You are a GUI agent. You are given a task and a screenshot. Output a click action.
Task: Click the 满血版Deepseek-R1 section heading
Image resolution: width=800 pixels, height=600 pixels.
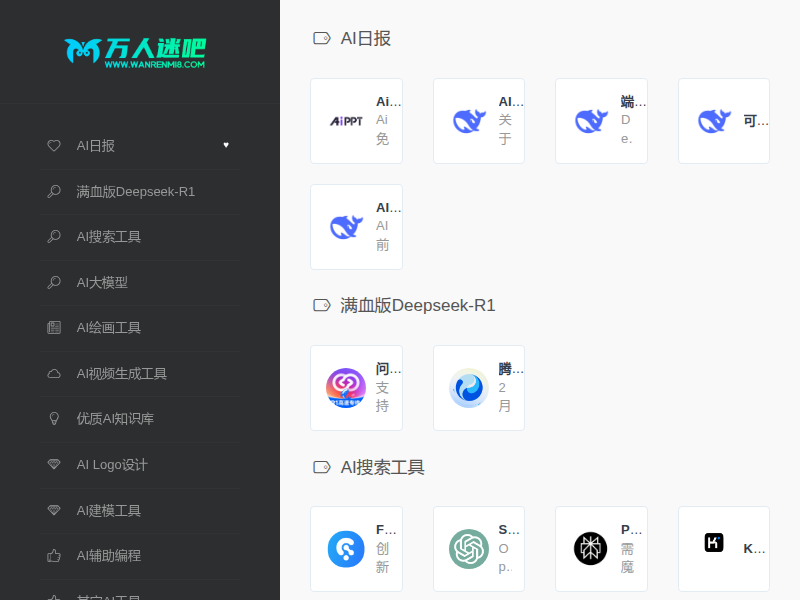pyautogui.click(x=417, y=305)
